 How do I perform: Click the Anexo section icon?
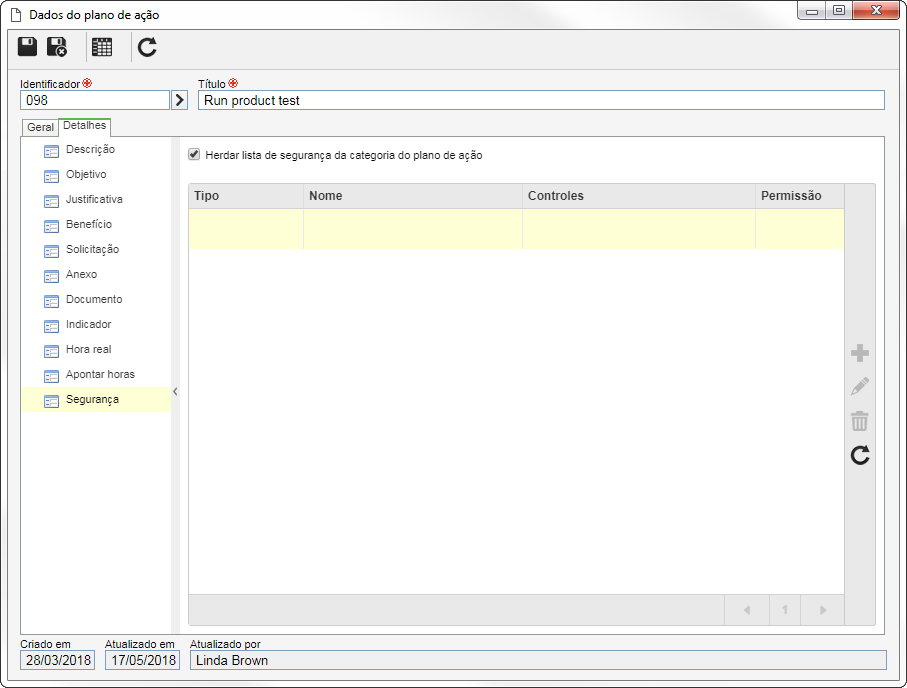click(51, 276)
